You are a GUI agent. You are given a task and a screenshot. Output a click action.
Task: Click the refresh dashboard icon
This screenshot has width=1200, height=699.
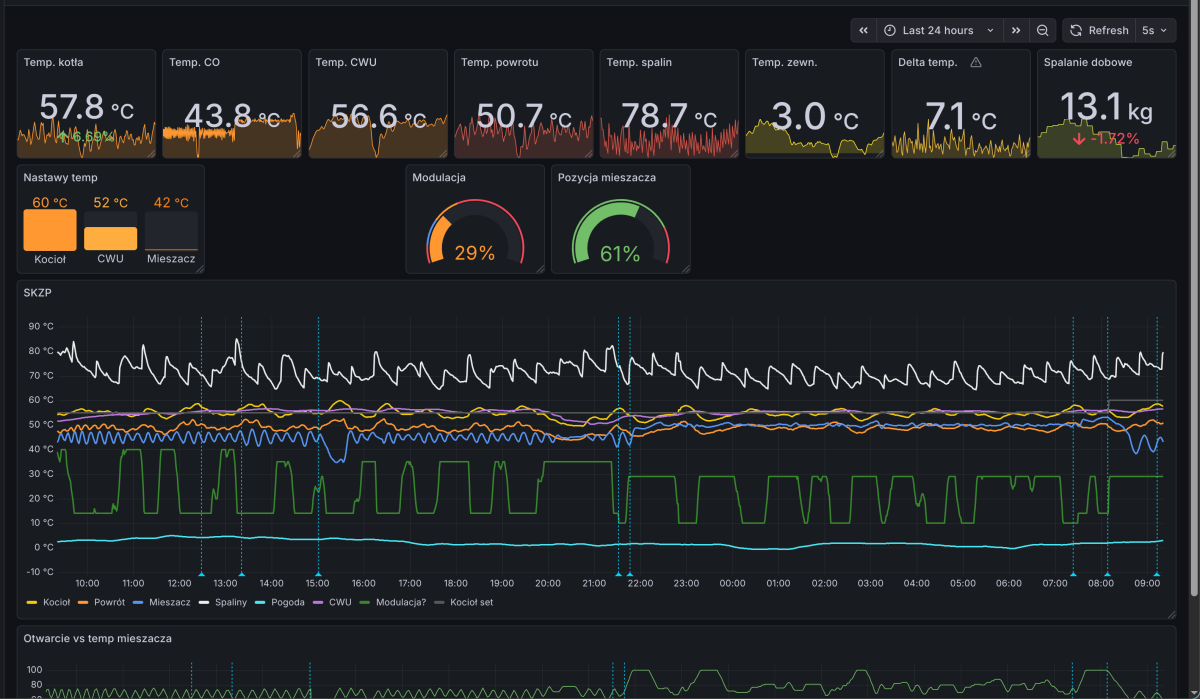pos(1076,31)
